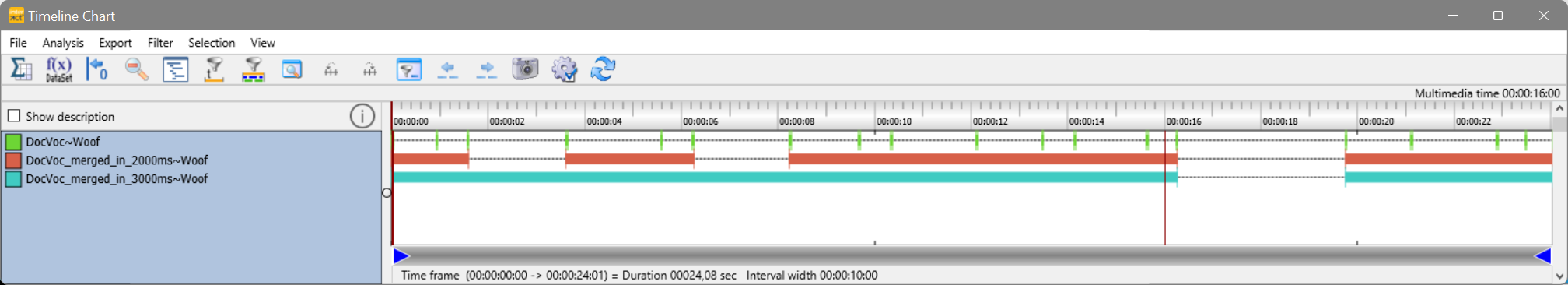Click the red playhead line near 00:00:16
This screenshot has height=285, width=1568.
(1165, 187)
